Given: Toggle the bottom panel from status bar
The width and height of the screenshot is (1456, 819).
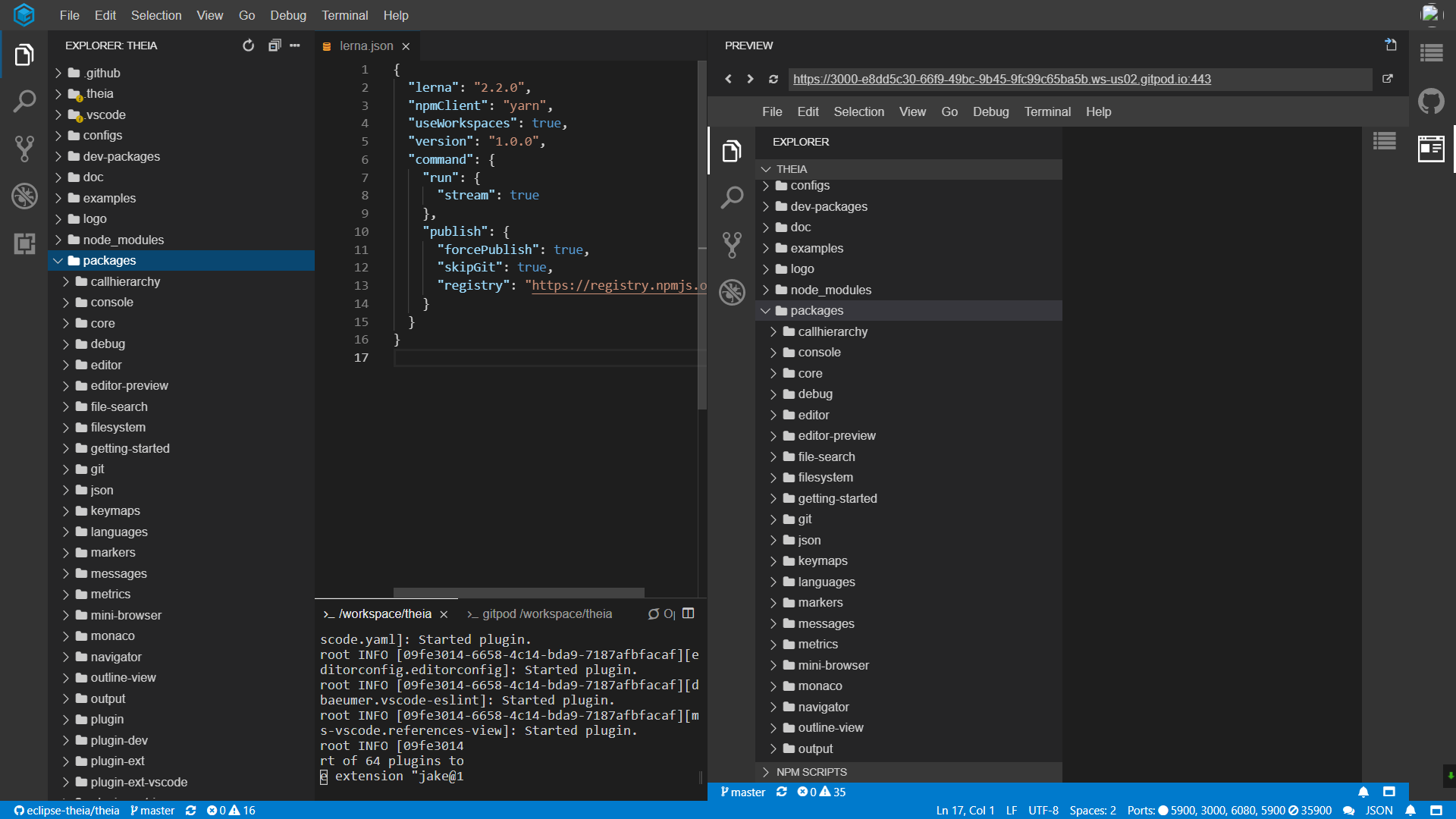Looking at the screenshot, I should tap(1436, 810).
